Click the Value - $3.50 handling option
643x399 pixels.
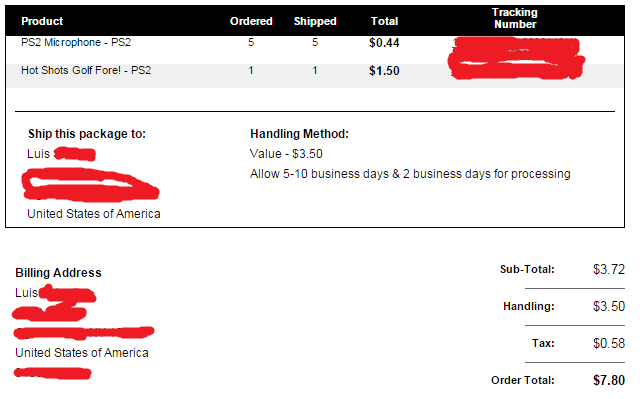(286, 154)
